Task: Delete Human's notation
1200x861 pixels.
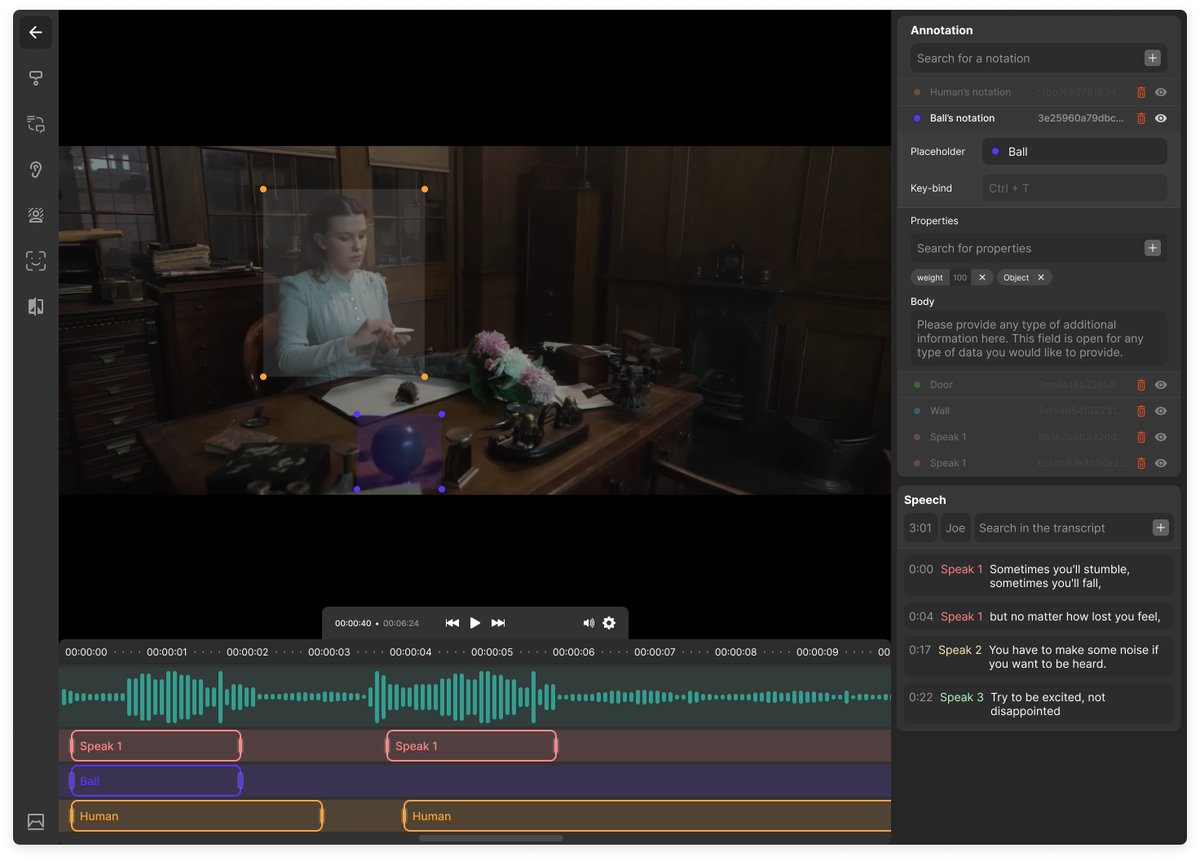Action: (x=1141, y=92)
